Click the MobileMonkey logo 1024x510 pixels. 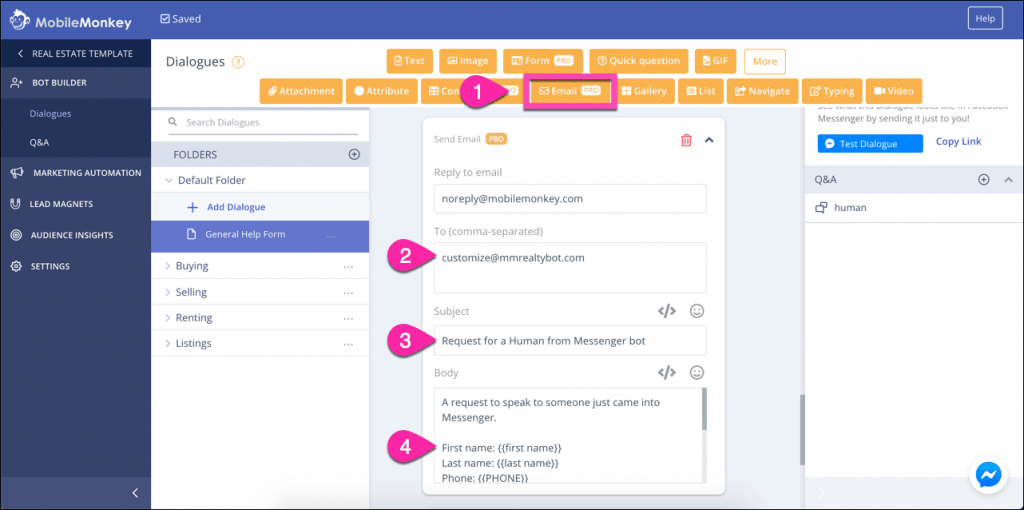[71, 22]
